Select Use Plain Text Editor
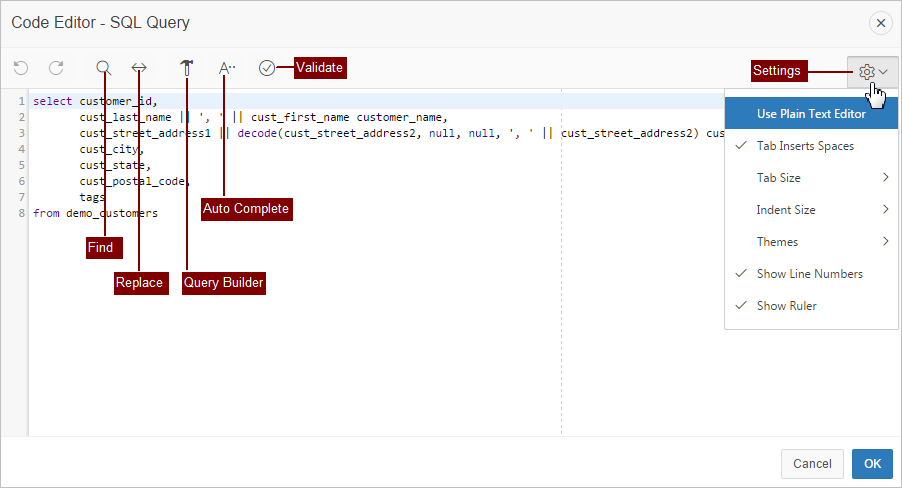This screenshot has height=488, width=902. 810,114
